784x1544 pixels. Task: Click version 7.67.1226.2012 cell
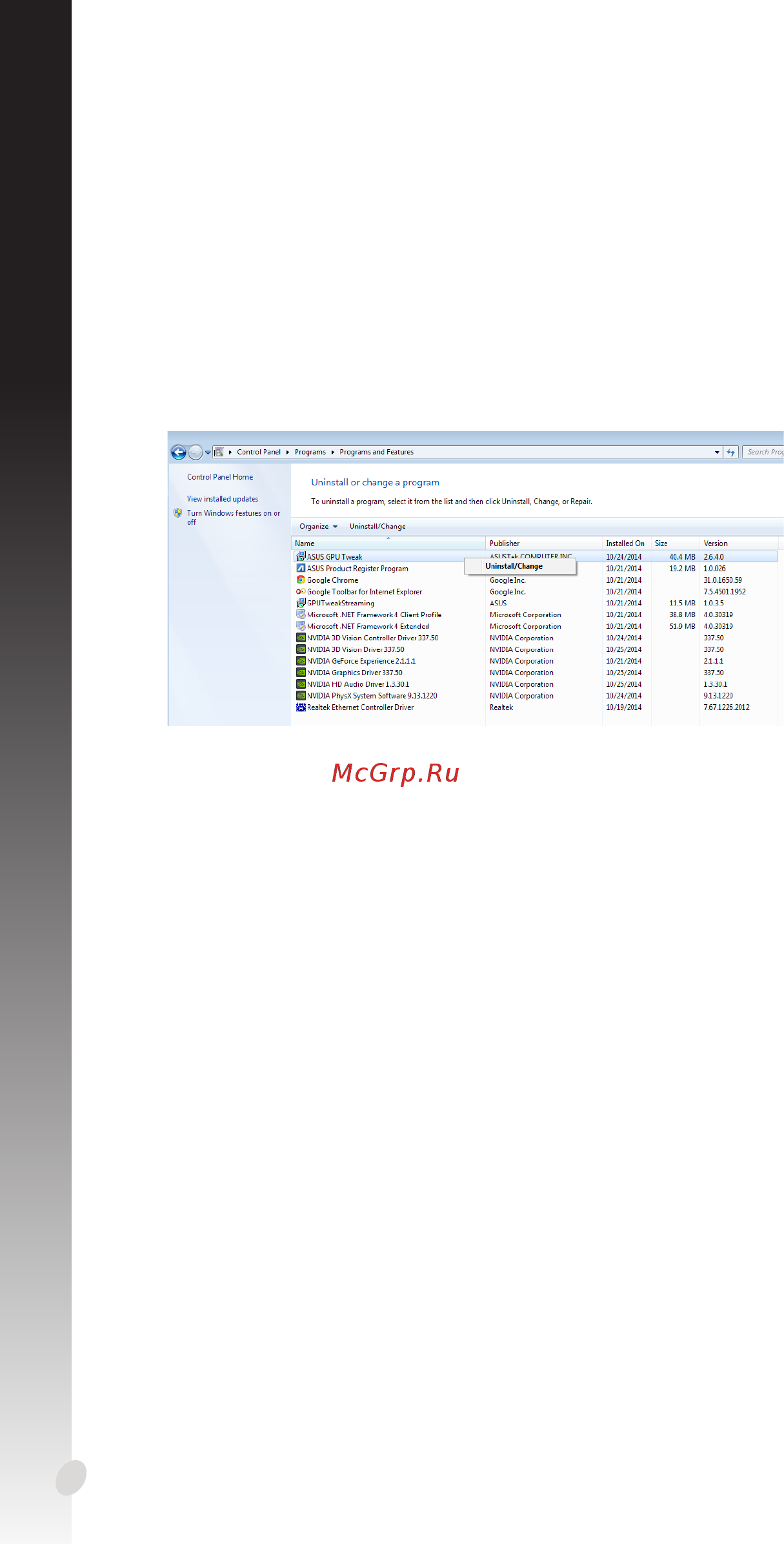(727, 708)
